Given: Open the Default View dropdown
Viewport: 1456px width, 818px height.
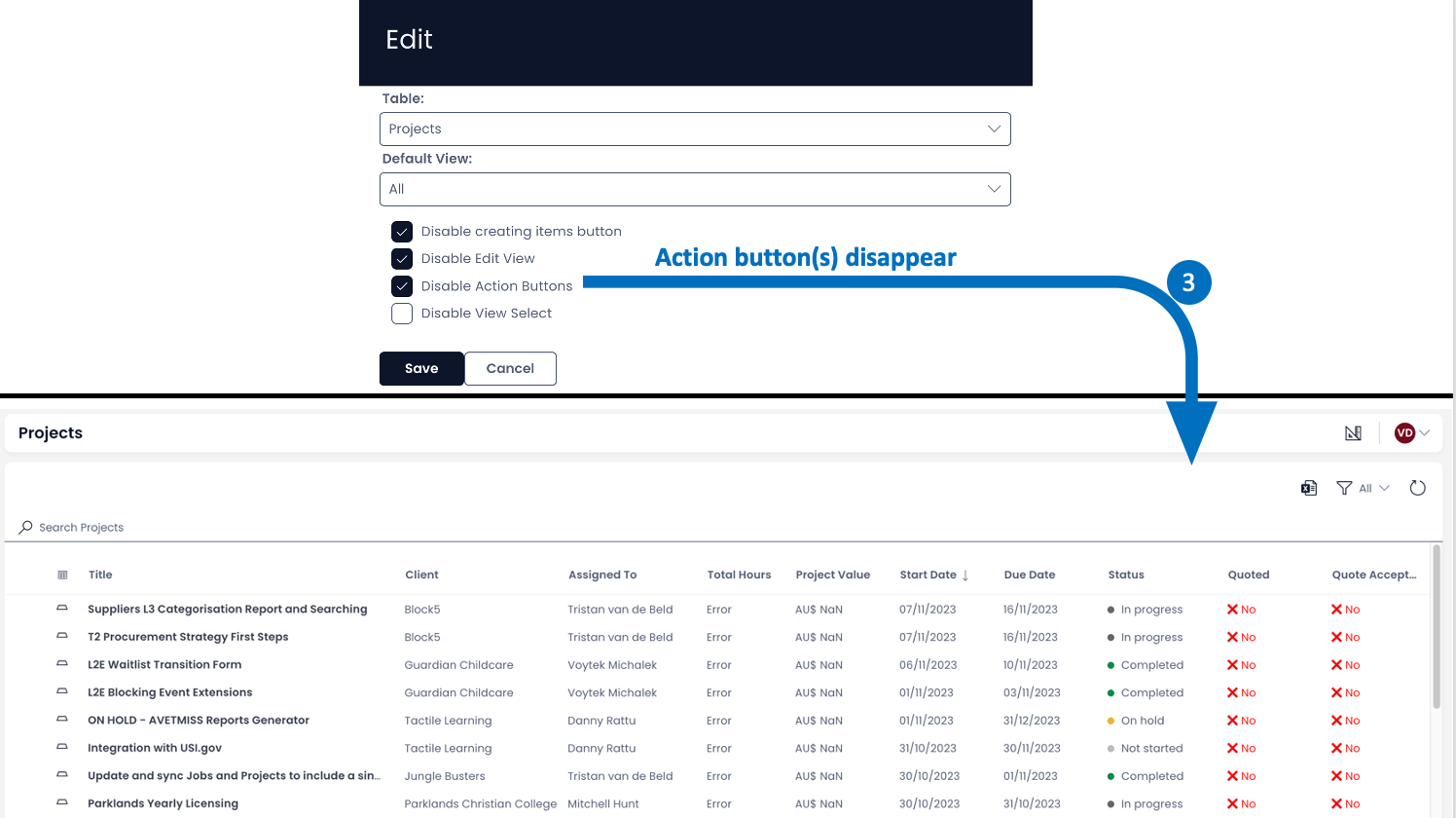Looking at the screenshot, I should tap(695, 190).
